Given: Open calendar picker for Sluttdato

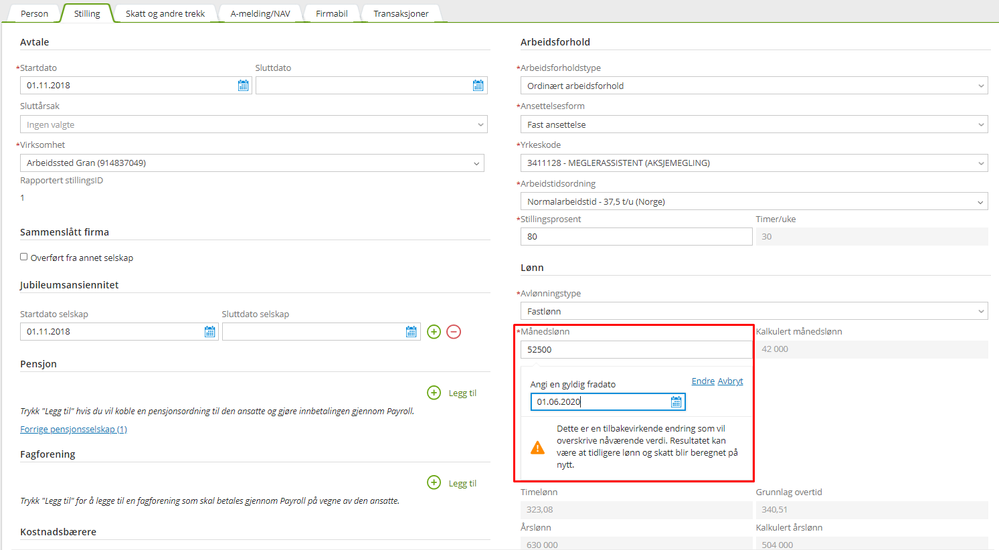Looking at the screenshot, I should coord(478,86).
